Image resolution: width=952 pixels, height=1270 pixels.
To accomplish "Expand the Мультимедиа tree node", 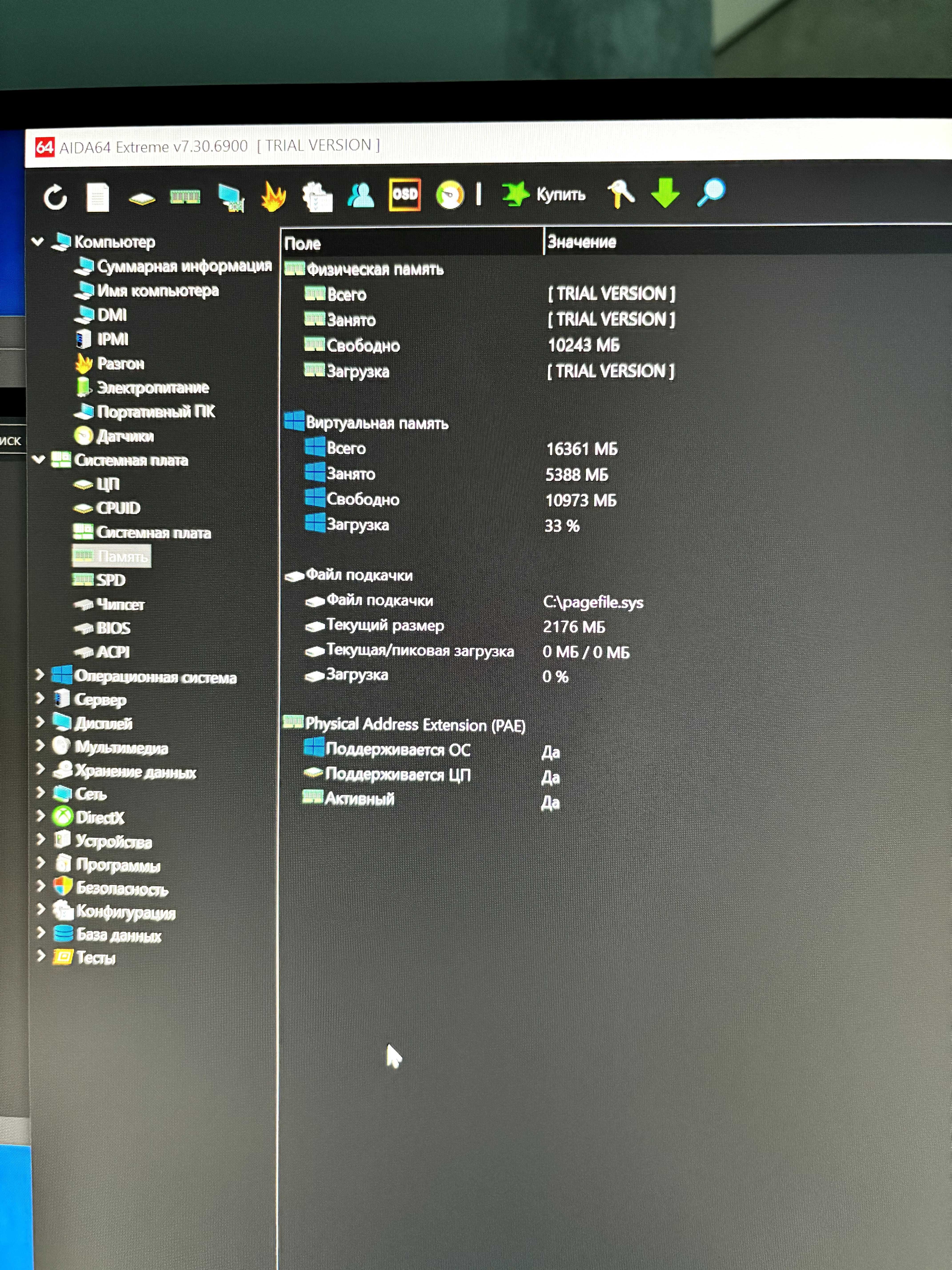I will coord(40,745).
